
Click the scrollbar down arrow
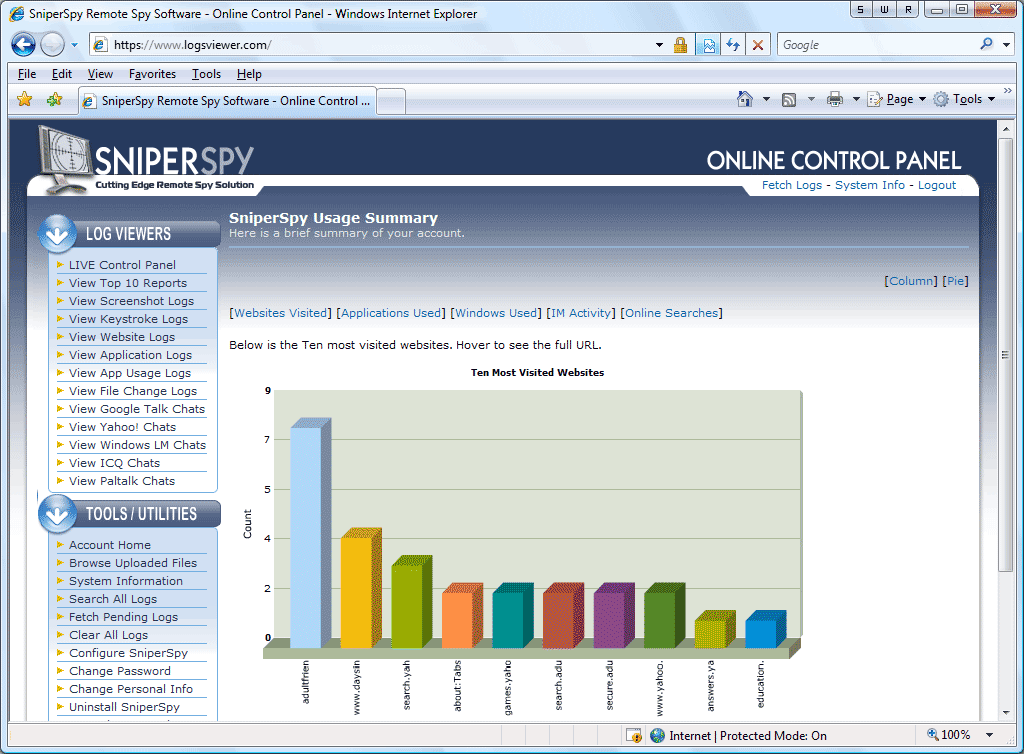click(x=1006, y=712)
